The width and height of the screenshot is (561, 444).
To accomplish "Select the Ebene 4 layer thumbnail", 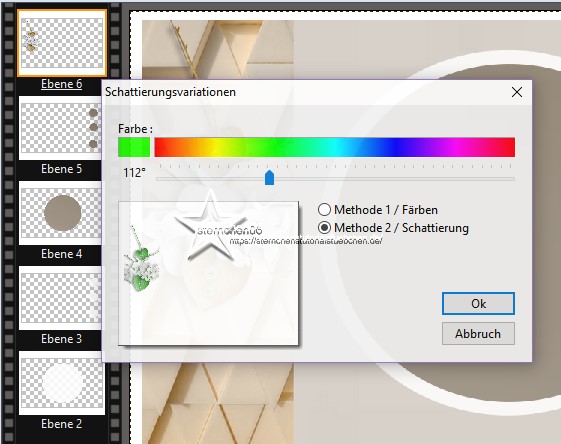I will pyautogui.click(x=60, y=213).
